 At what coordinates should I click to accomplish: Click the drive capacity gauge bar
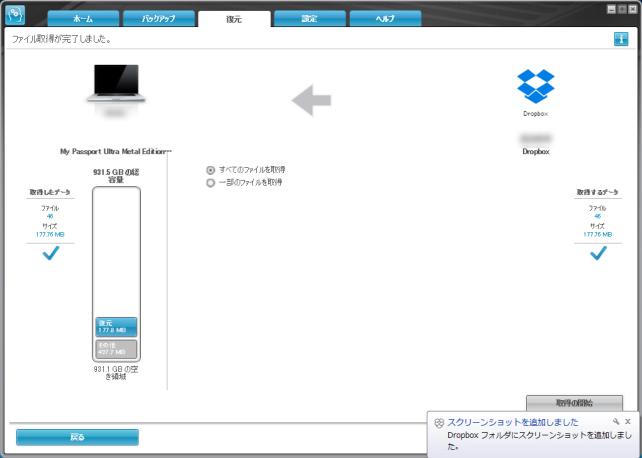pos(116,274)
